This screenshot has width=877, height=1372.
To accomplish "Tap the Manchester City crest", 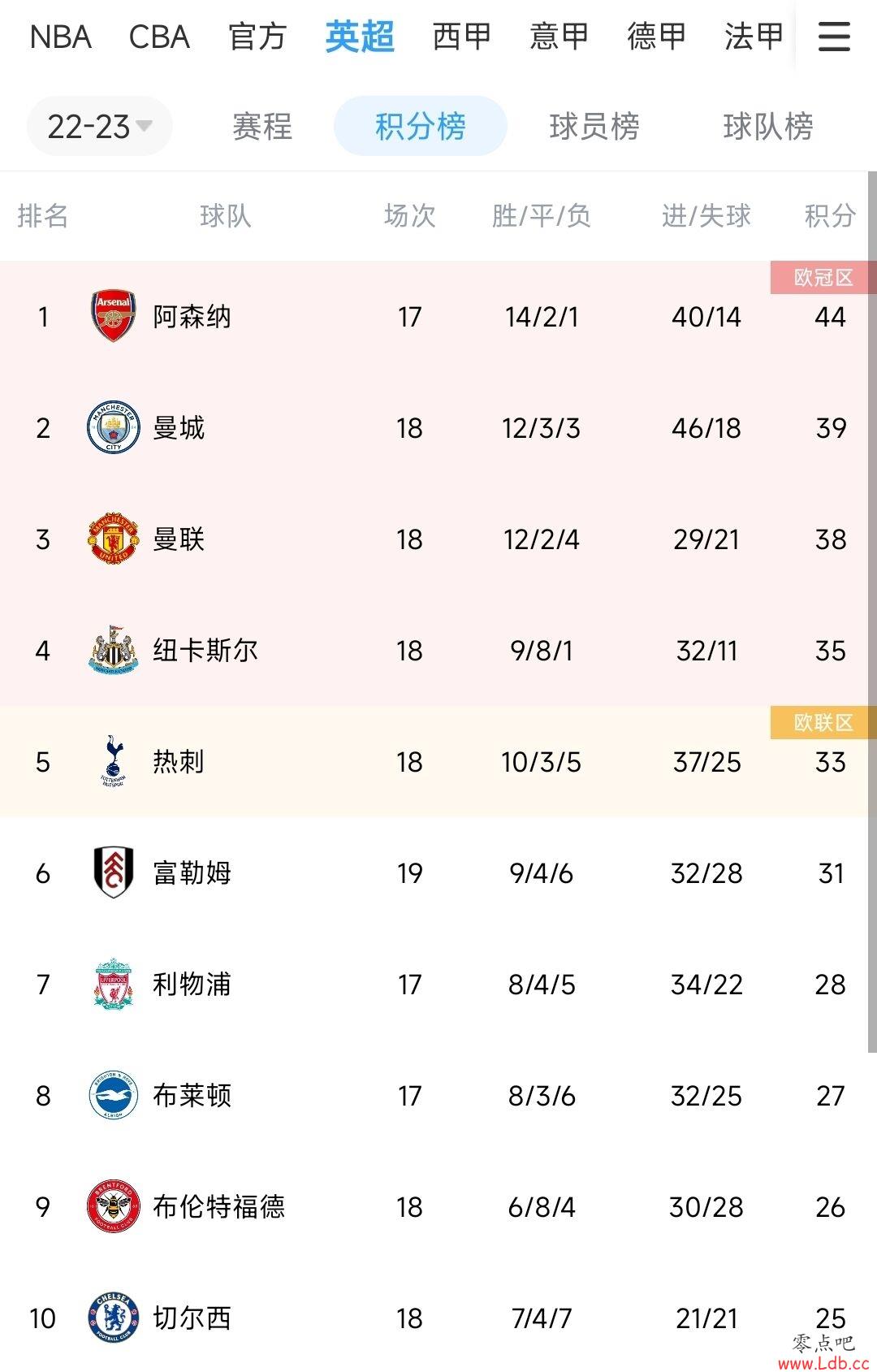I will [113, 427].
